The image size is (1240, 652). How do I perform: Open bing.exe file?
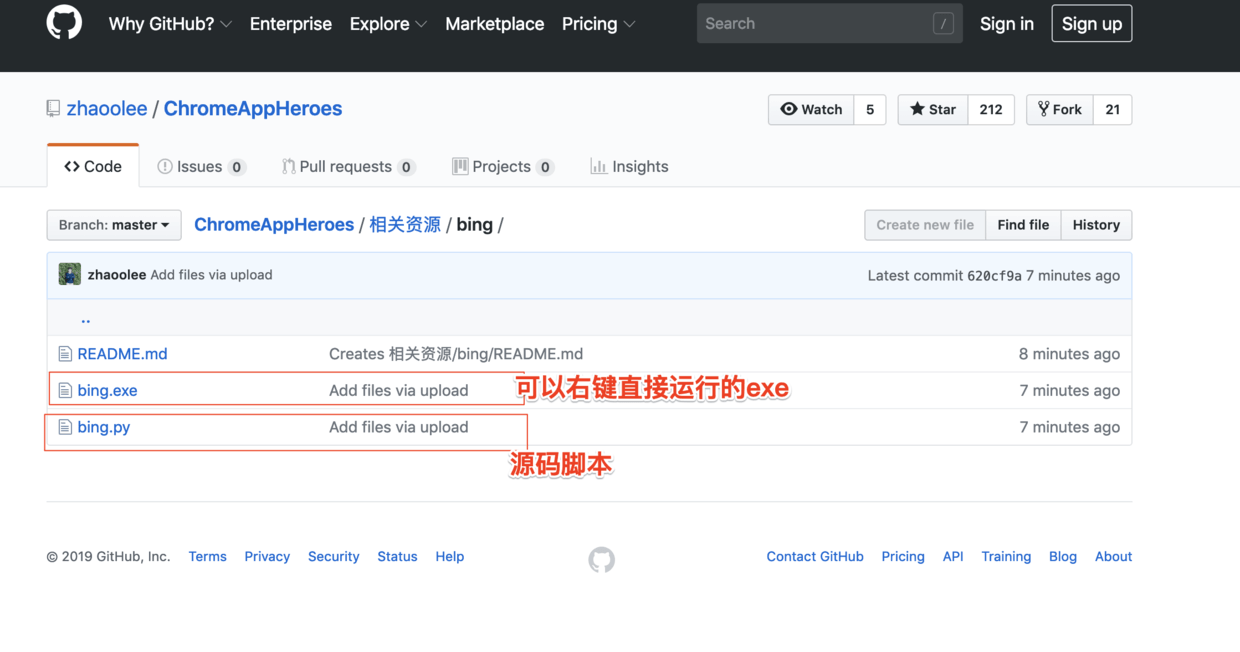(107, 390)
